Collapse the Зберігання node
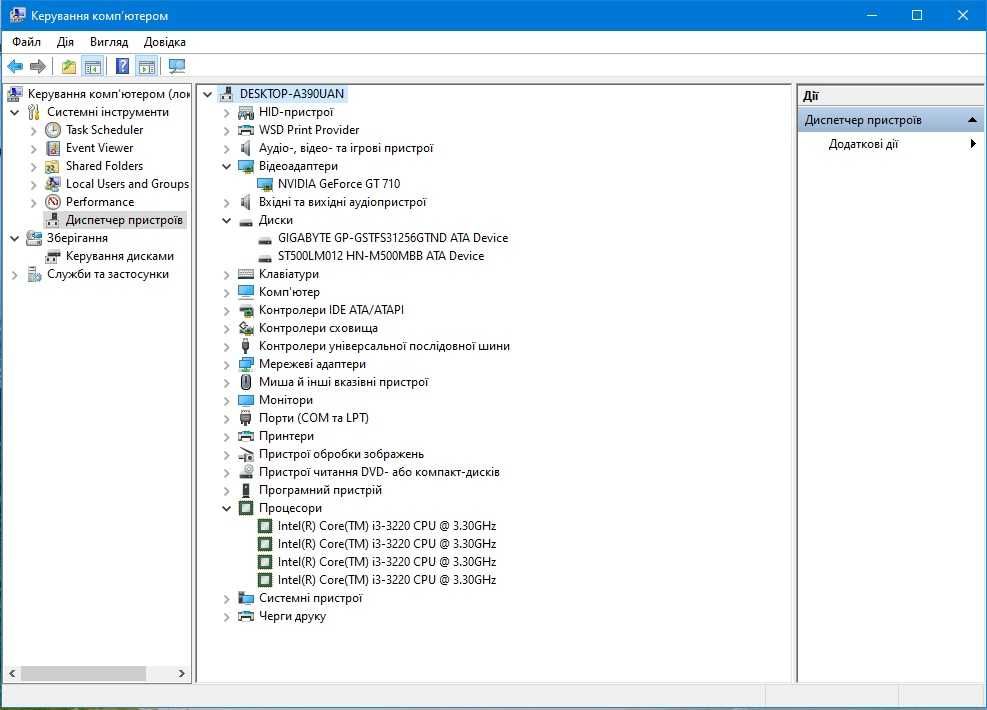 click(15, 239)
